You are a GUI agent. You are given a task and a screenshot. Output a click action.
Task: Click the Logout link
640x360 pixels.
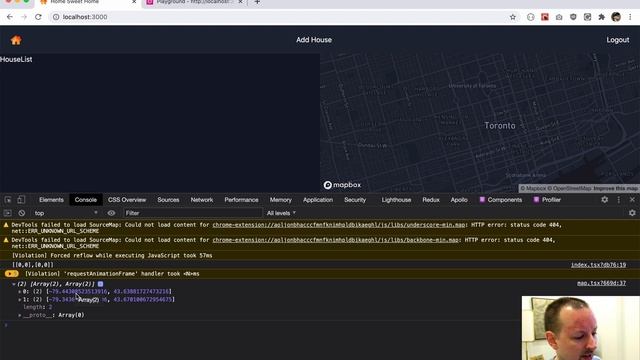(x=618, y=40)
